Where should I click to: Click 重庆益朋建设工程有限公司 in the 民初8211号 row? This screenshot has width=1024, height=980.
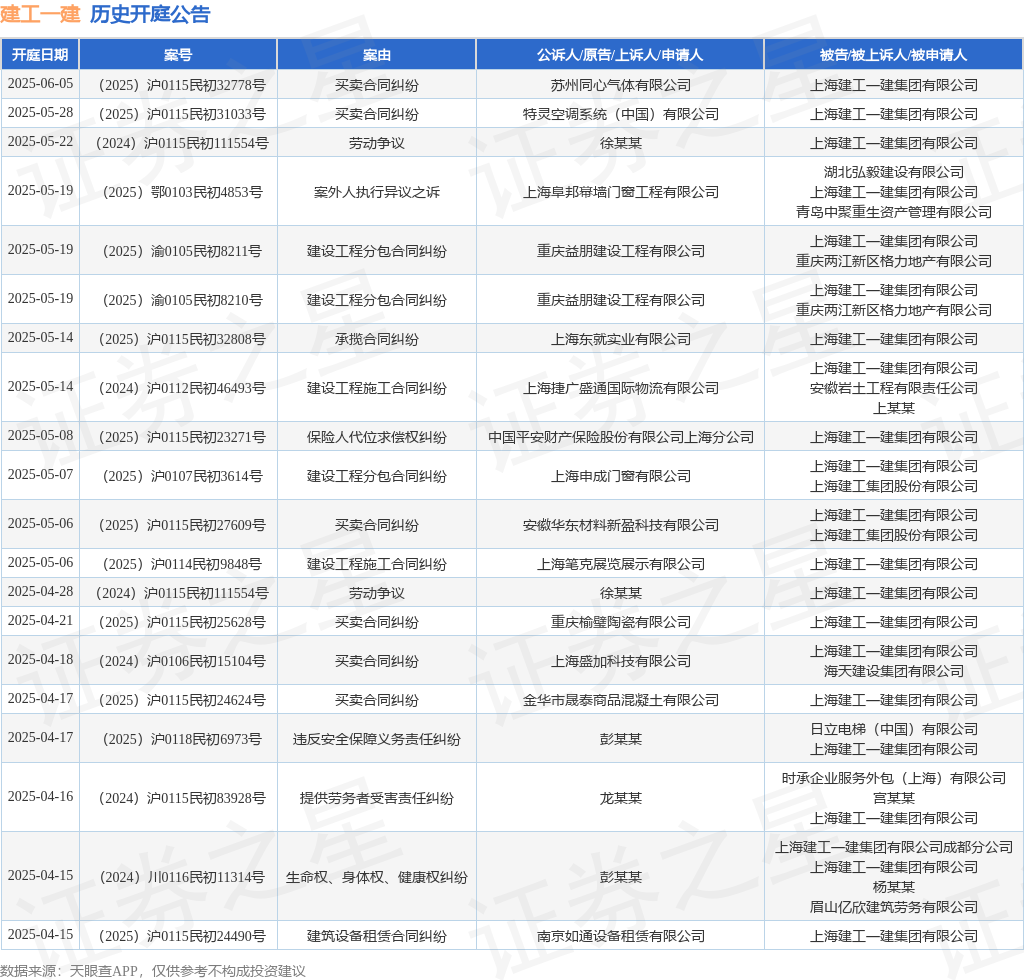coord(620,251)
